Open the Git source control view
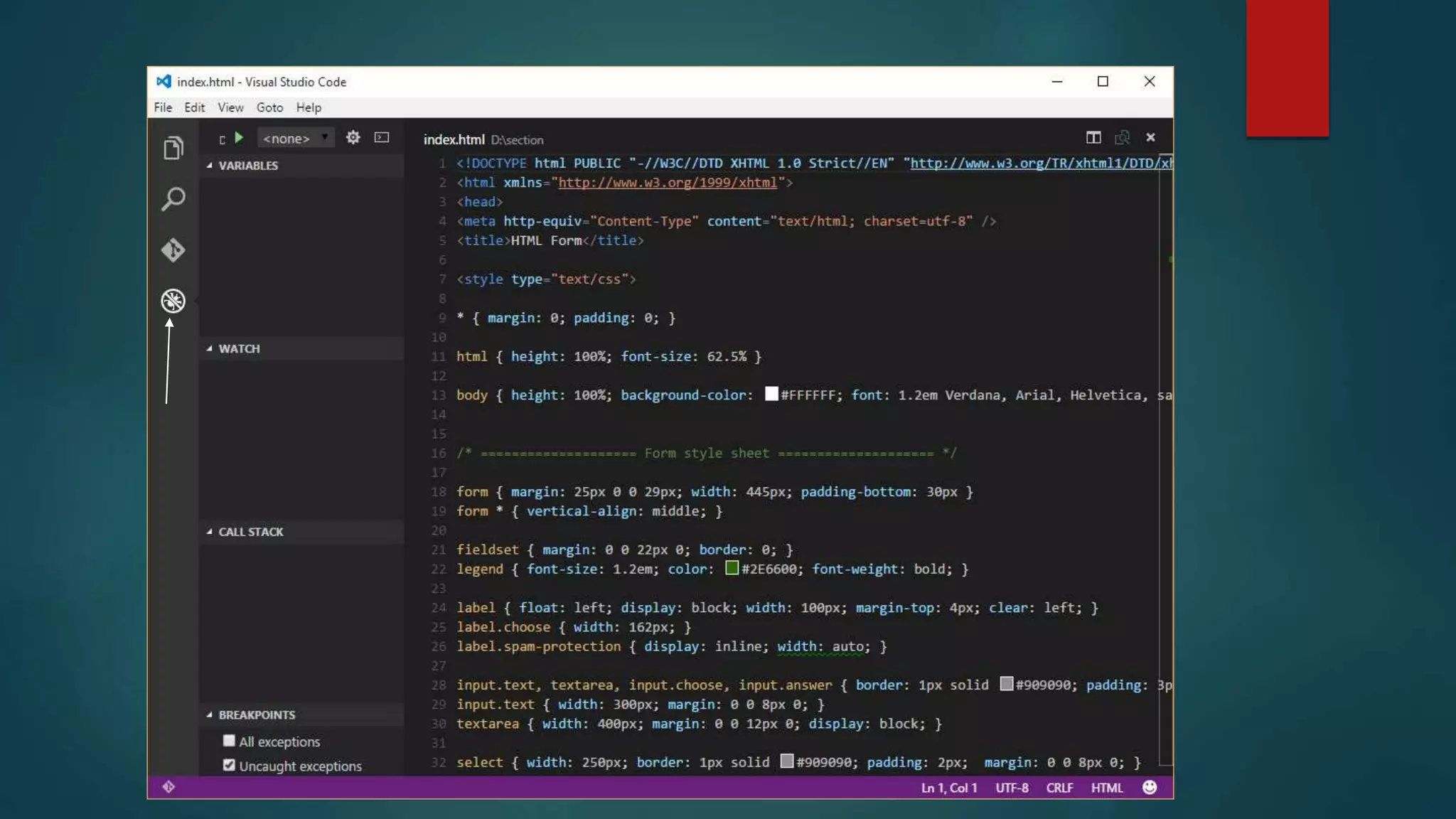Image resolution: width=1456 pixels, height=819 pixels. tap(173, 250)
